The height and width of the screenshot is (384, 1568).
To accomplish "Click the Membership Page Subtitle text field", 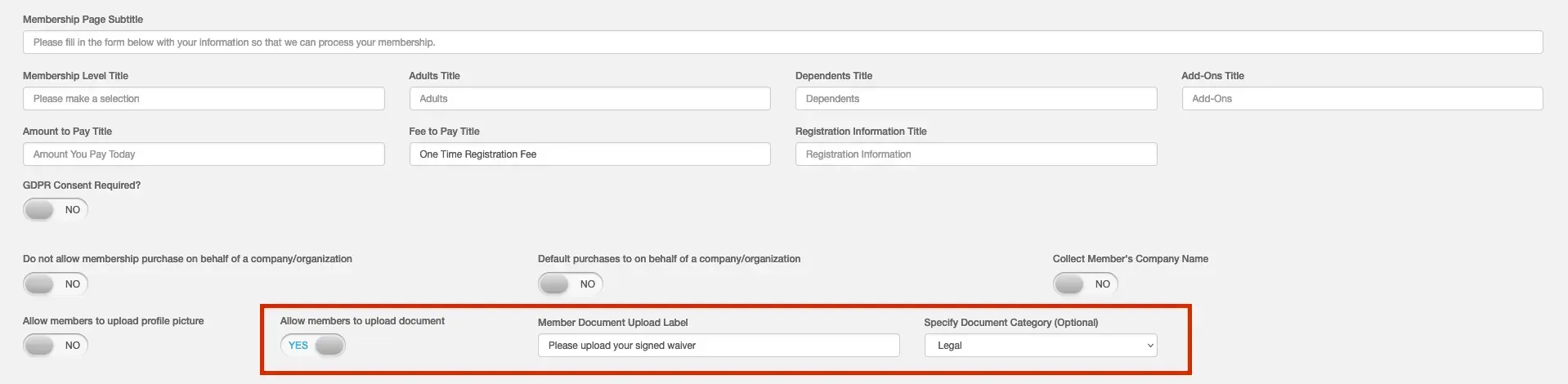I will pos(782,42).
